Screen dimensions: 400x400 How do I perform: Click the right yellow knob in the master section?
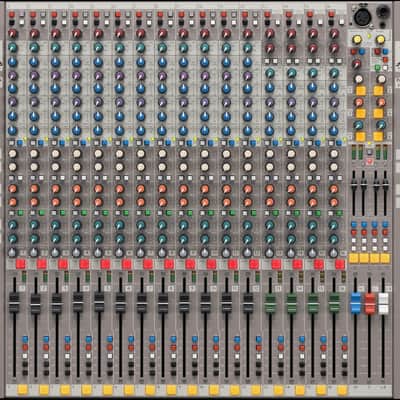[380, 40]
